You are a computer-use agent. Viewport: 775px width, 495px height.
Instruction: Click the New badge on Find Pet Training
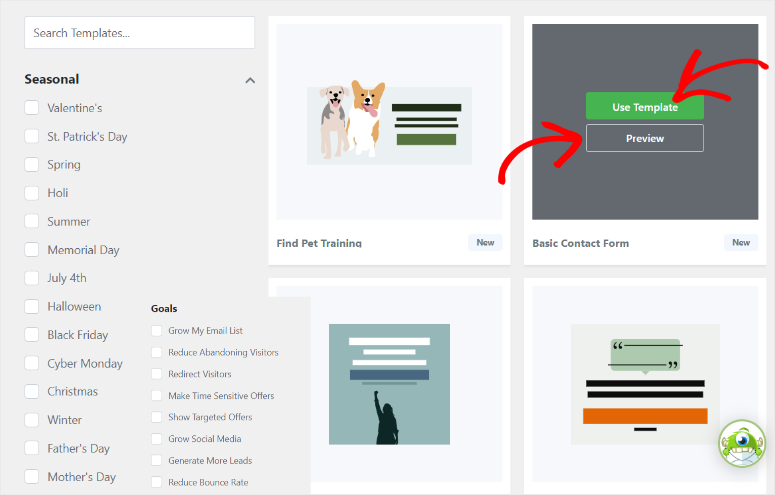point(485,242)
